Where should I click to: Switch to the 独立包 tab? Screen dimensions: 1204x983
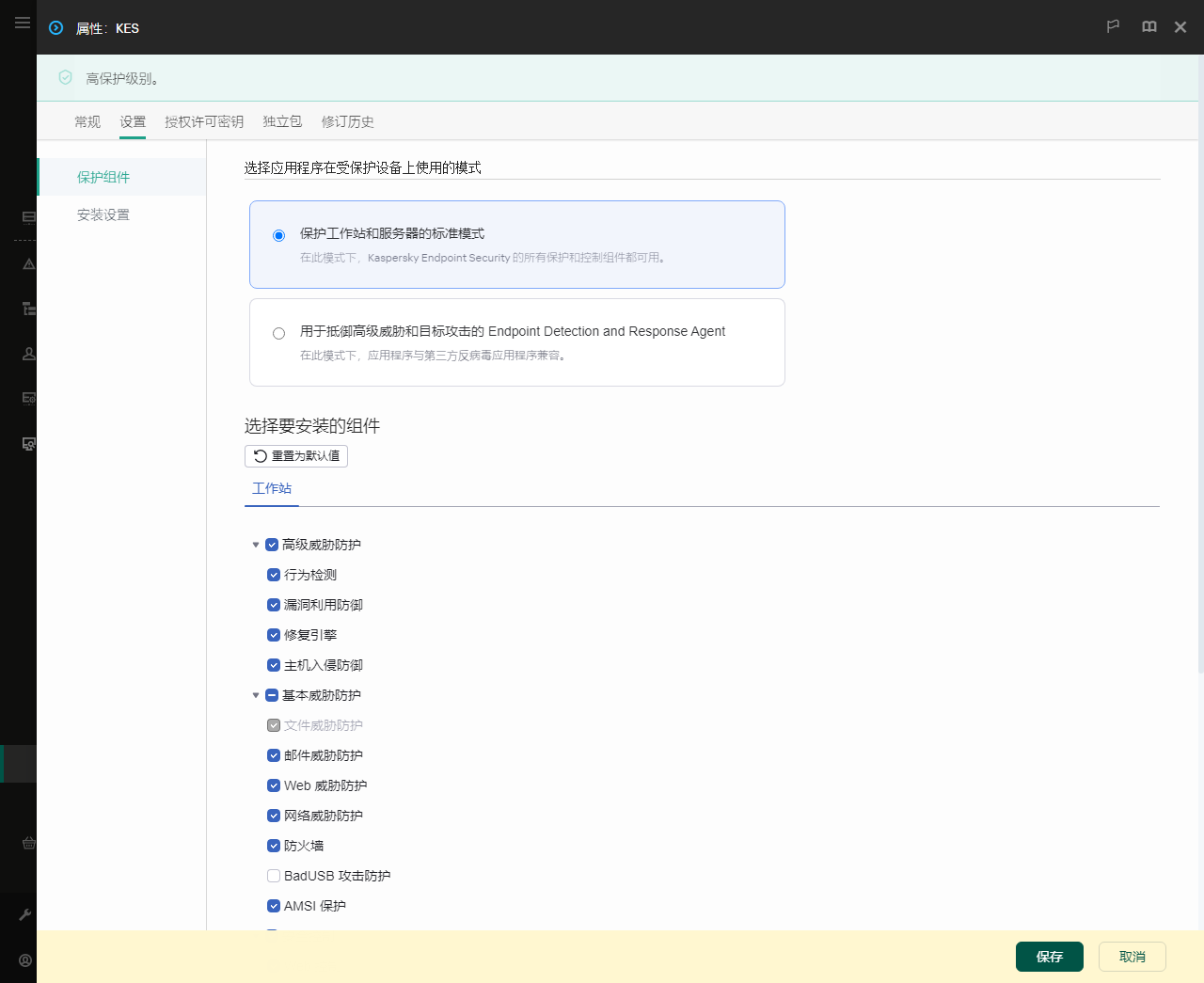(x=282, y=121)
